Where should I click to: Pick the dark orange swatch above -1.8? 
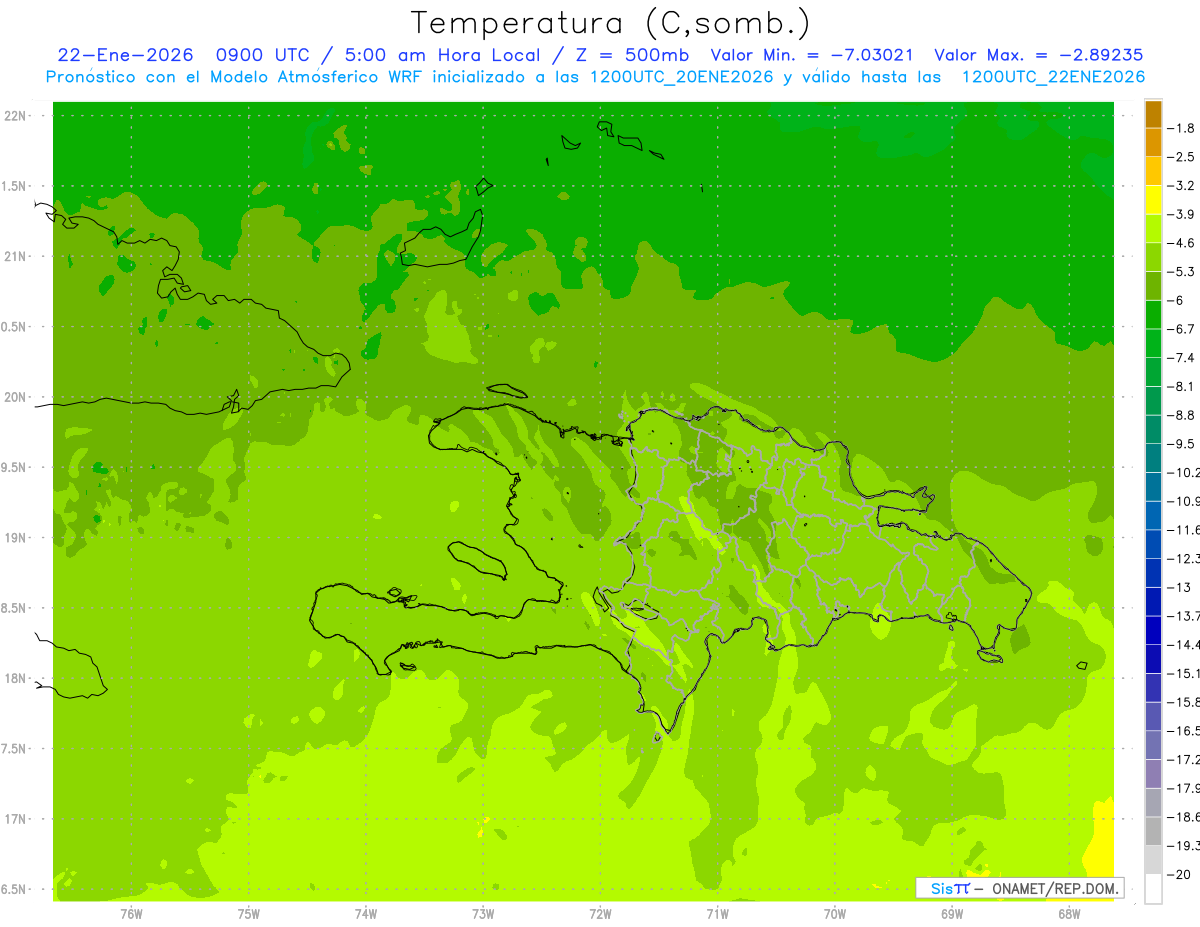point(1154,114)
